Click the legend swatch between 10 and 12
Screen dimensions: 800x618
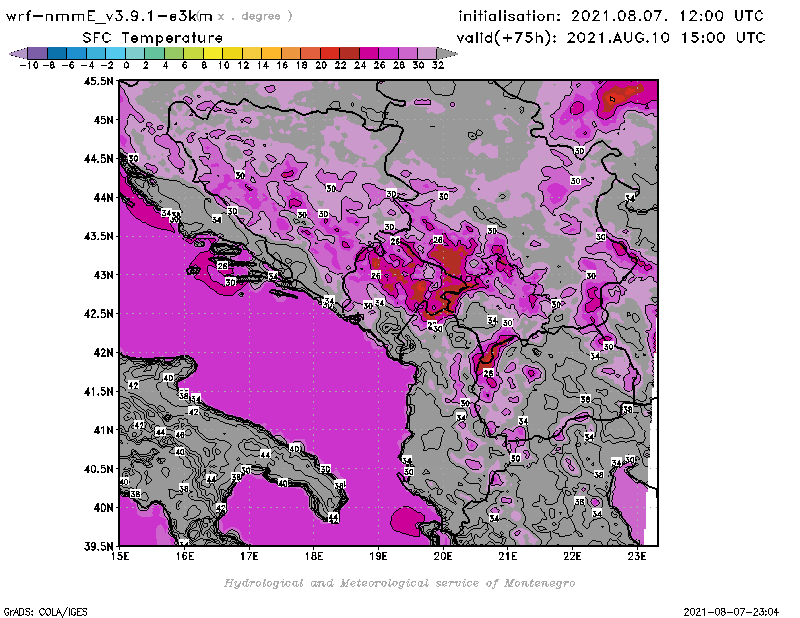pos(232,53)
